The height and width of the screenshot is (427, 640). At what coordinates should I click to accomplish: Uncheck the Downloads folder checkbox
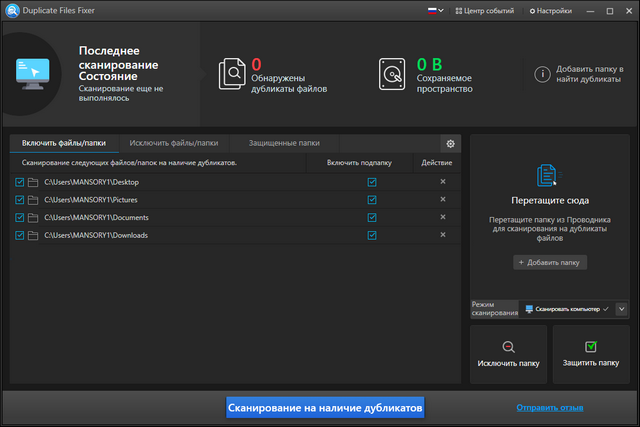(20, 235)
